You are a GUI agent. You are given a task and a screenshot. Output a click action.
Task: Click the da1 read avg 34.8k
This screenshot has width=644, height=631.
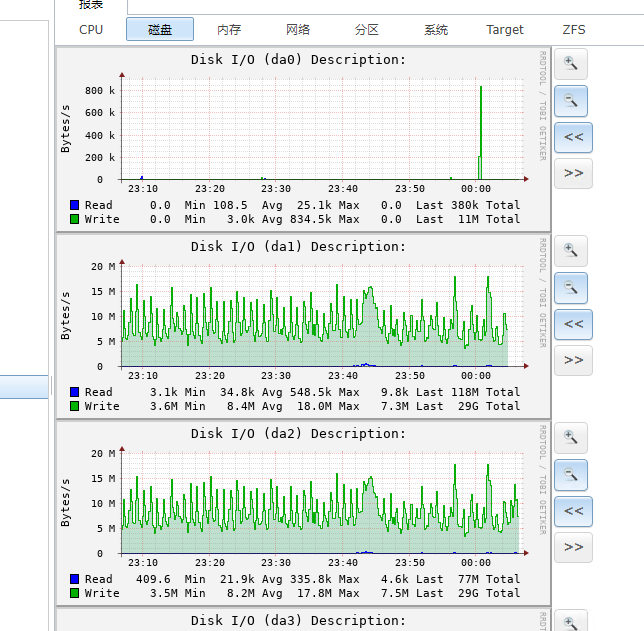pos(237,392)
